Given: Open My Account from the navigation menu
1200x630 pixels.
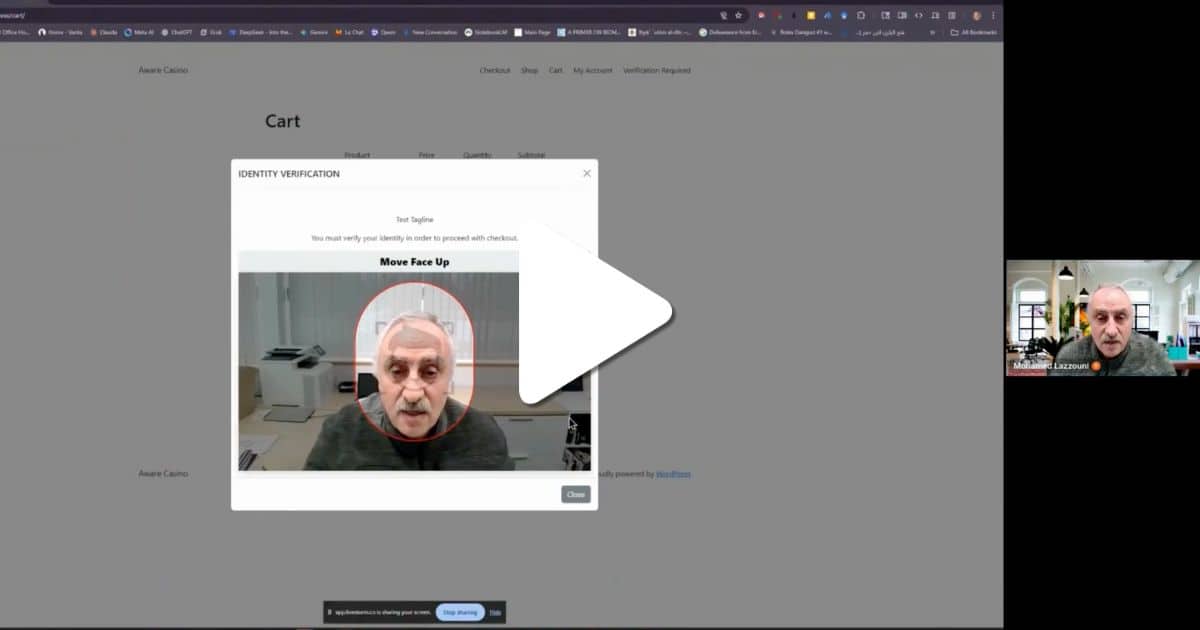Looking at the screenshot, I should click(x=592, y=70).
